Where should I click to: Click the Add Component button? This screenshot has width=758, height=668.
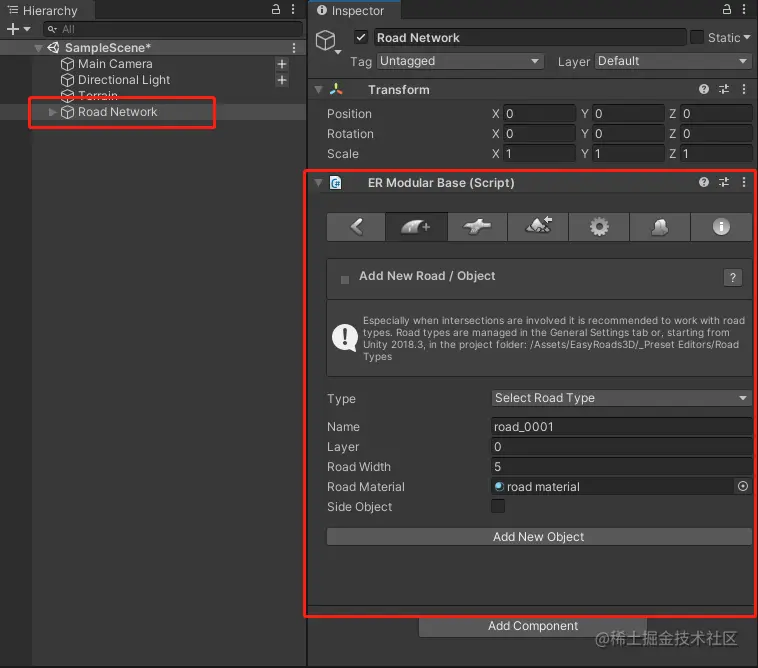(x=532, y=626)
